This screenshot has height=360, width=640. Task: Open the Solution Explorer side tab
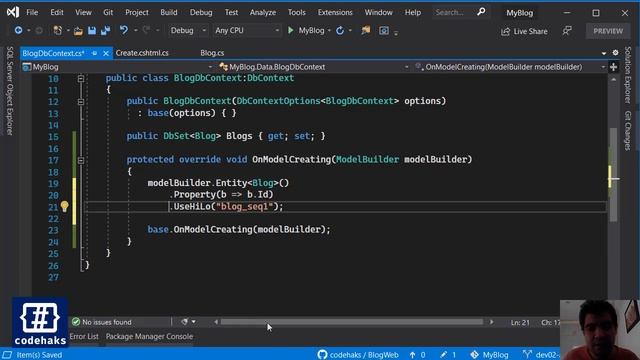click(628, 75)
